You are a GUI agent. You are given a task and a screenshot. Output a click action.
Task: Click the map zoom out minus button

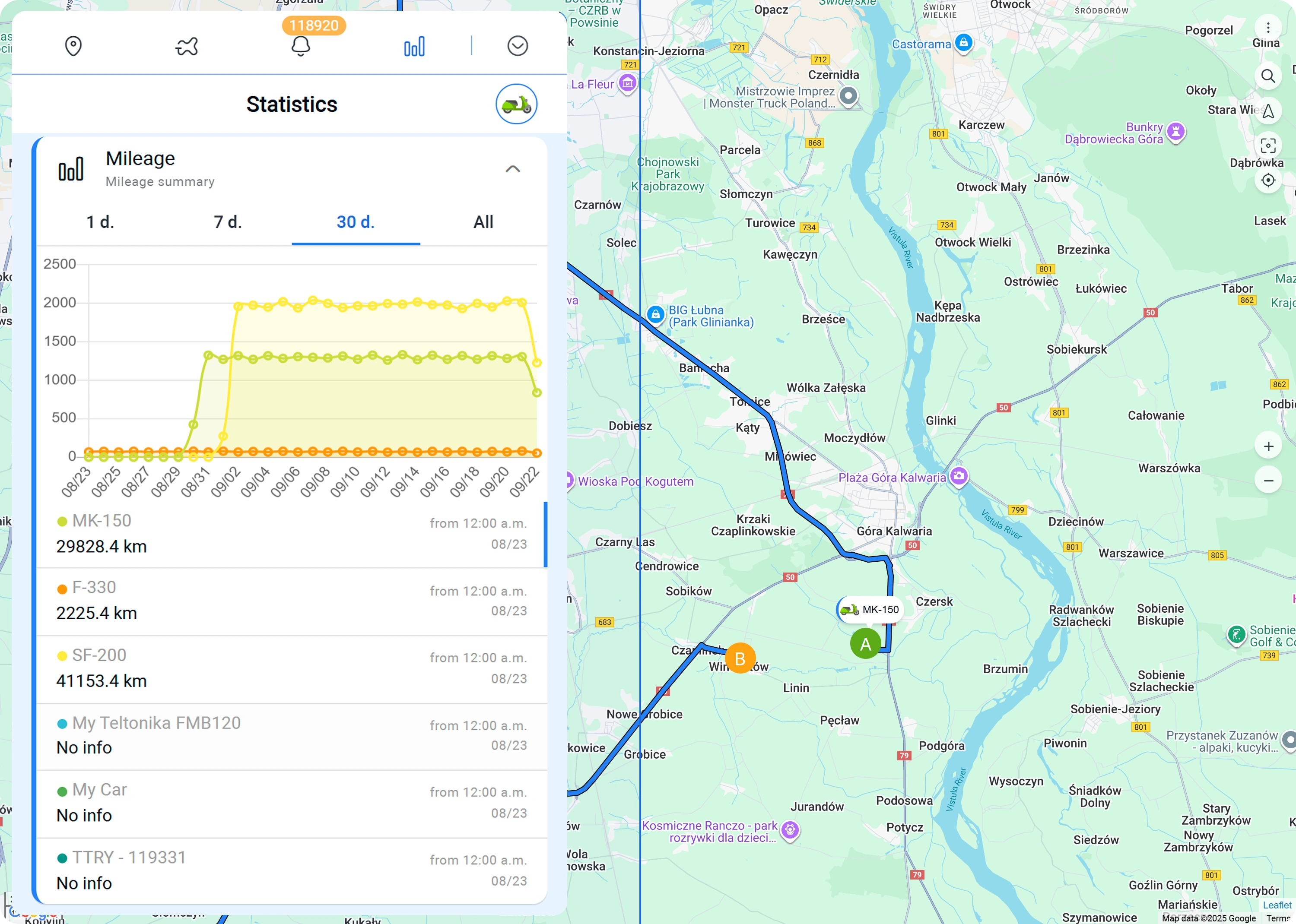click(1268, 481)
